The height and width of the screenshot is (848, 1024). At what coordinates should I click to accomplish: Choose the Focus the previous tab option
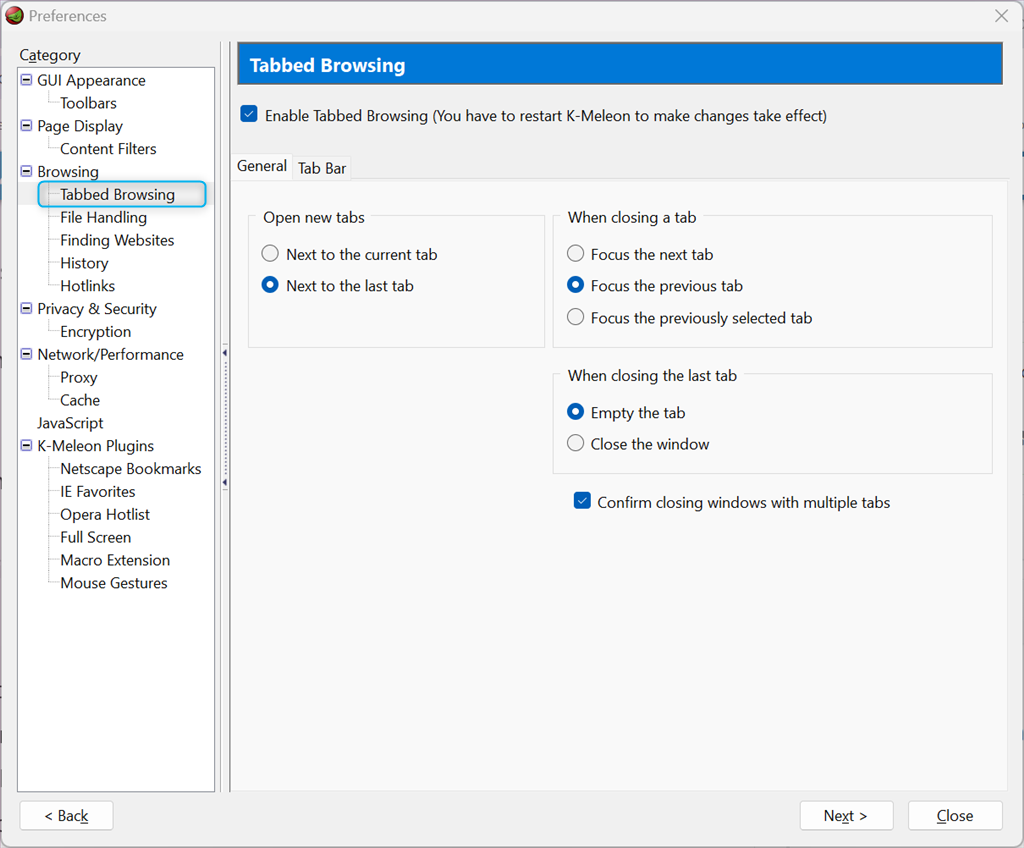575,285
